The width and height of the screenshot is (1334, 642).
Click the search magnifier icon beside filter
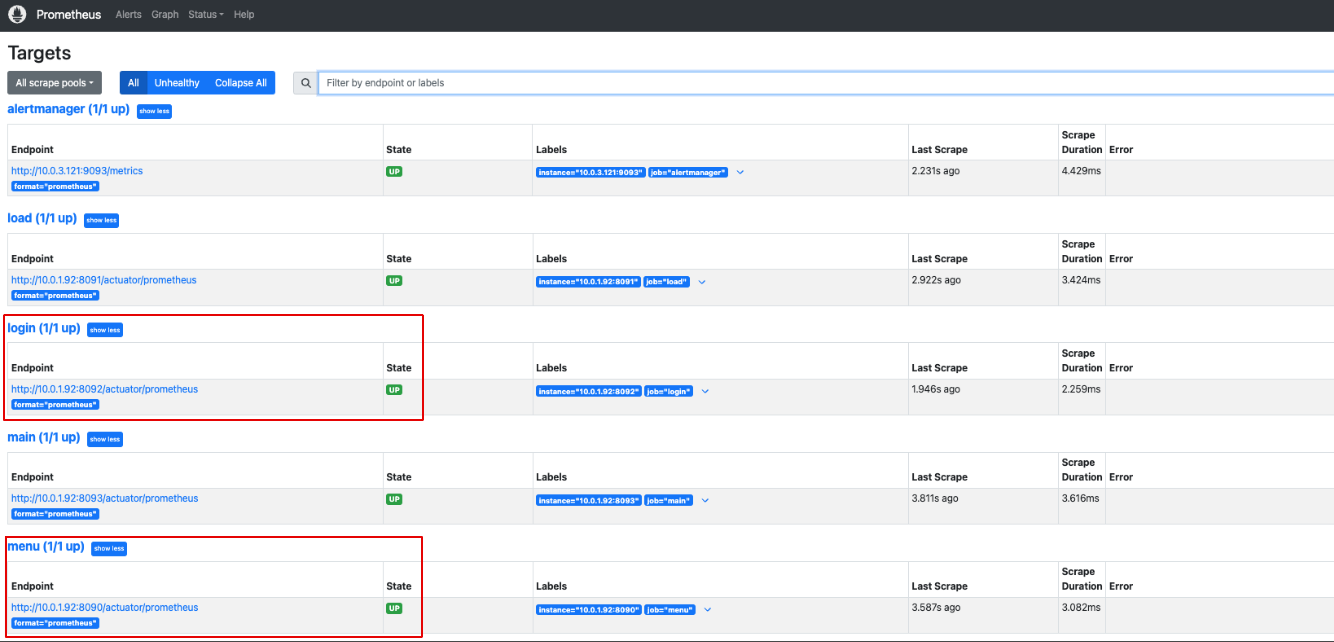click(x=305, y=83)
